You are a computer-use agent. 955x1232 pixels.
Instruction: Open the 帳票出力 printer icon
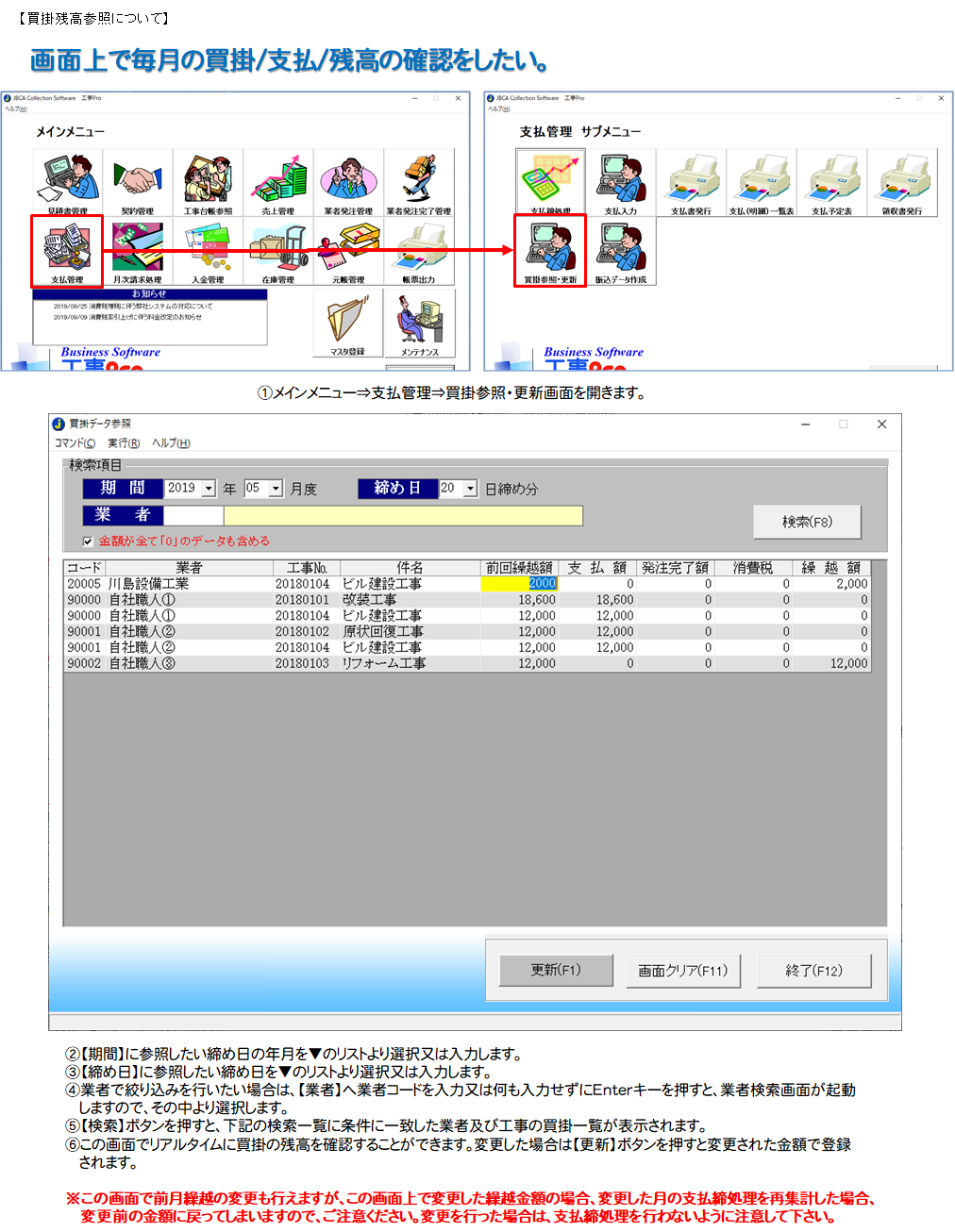[x=419, y=250]
